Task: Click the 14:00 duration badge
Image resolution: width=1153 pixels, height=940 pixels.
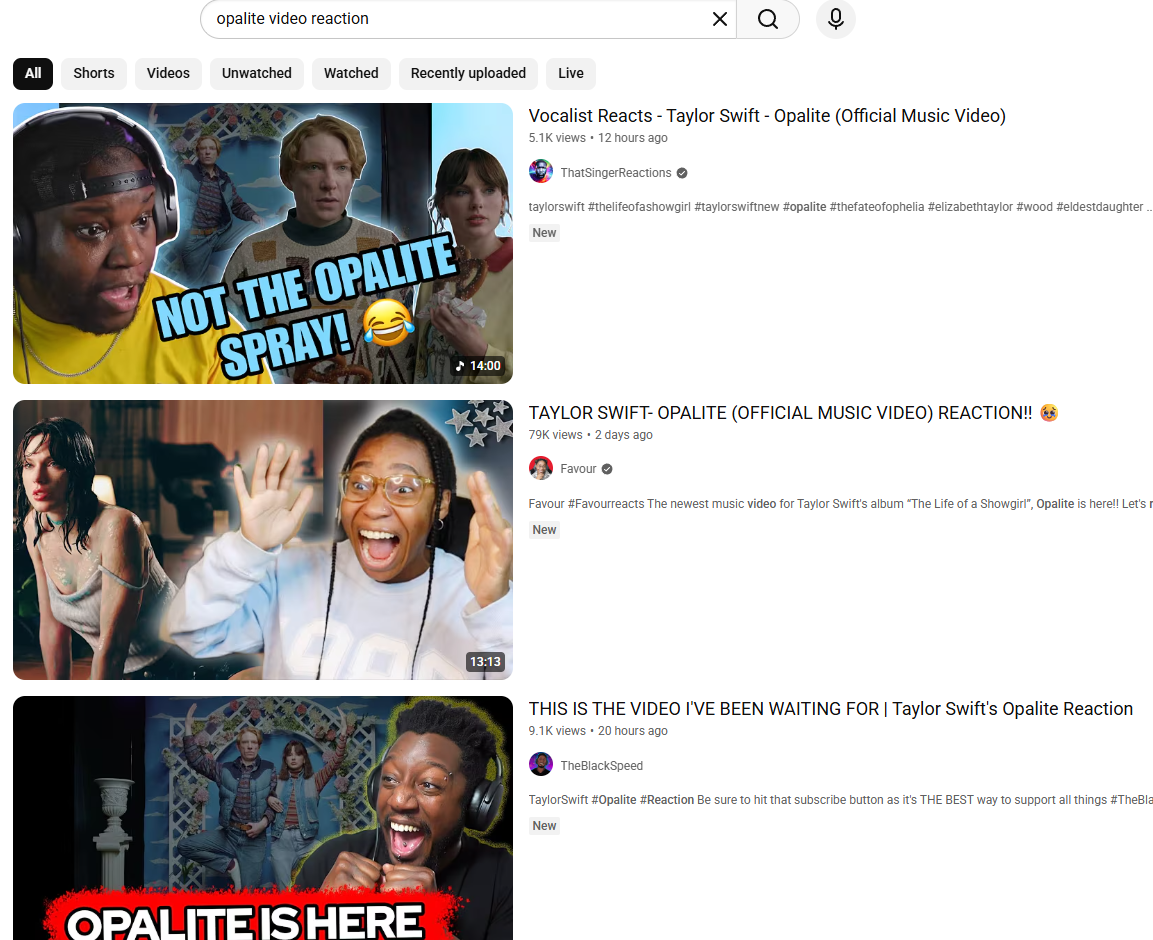Action: point(478,366)
